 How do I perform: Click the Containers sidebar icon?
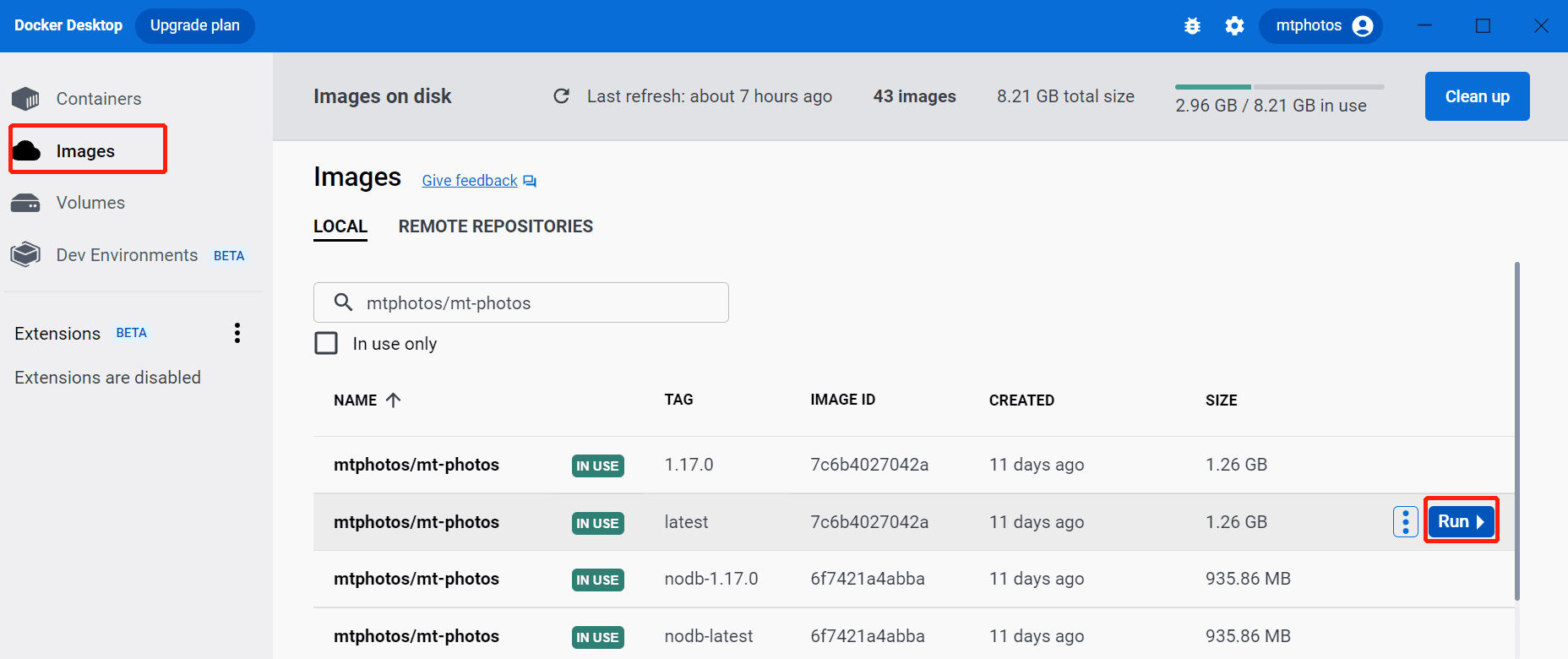click(x=26, y=99)
